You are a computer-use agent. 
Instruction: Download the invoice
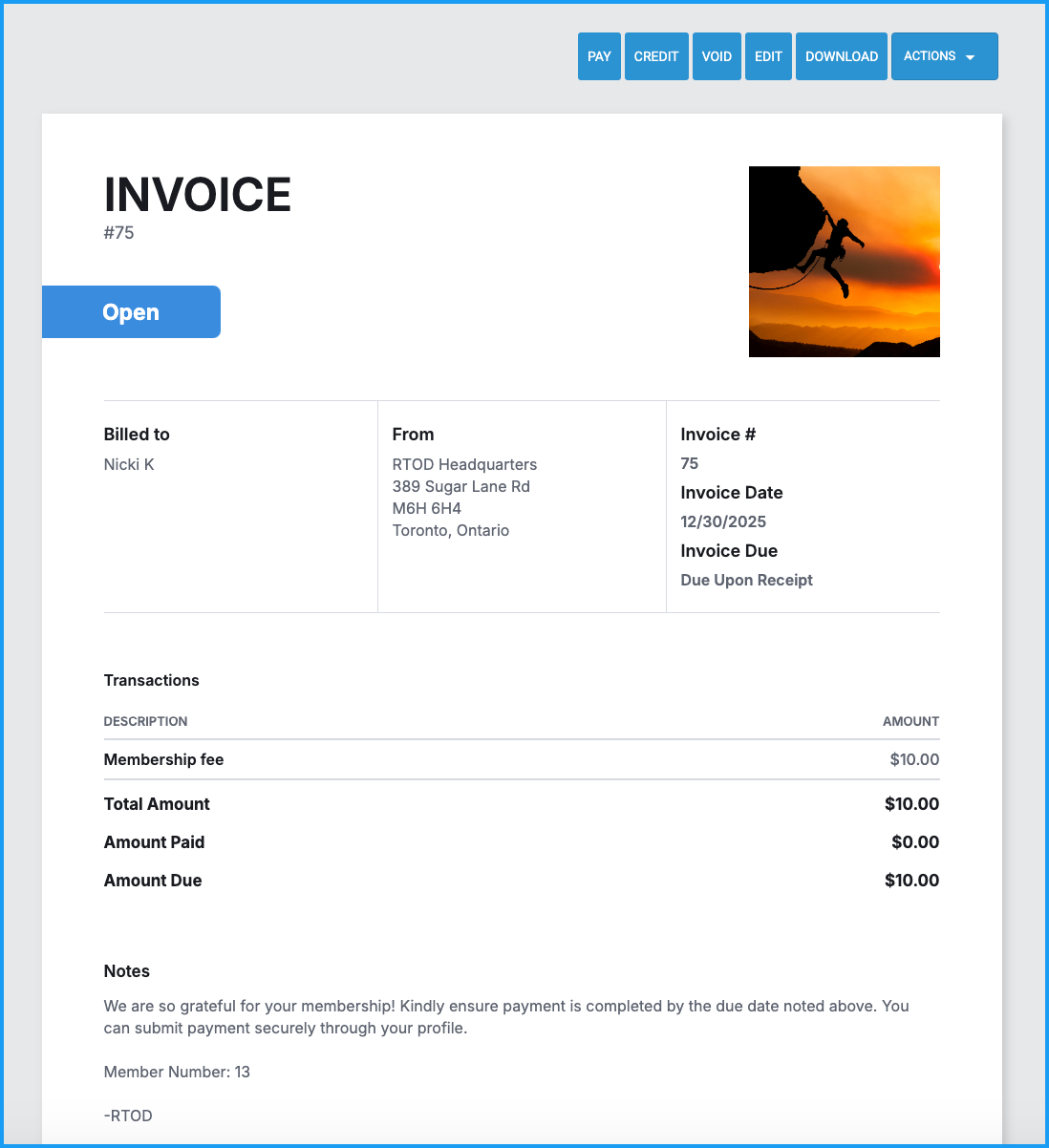click(x=841, y=56)
